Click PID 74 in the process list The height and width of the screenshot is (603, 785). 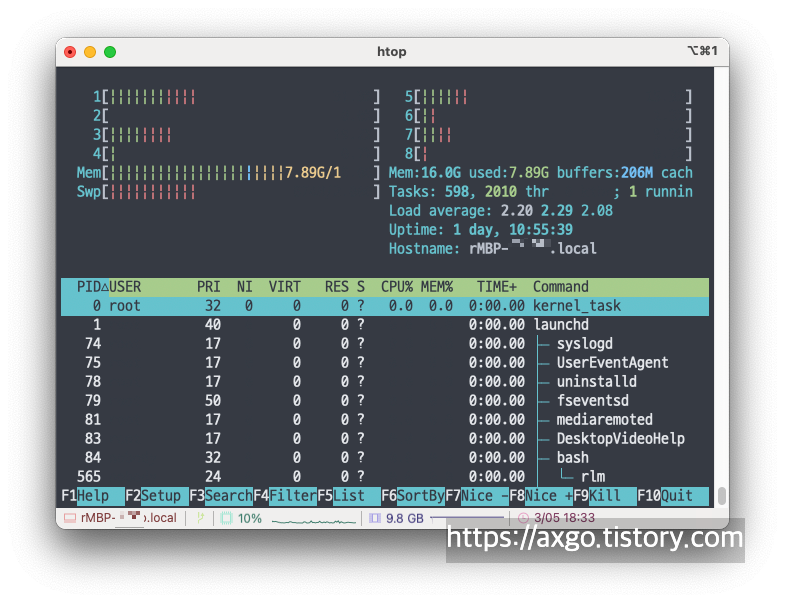point(93,344)
